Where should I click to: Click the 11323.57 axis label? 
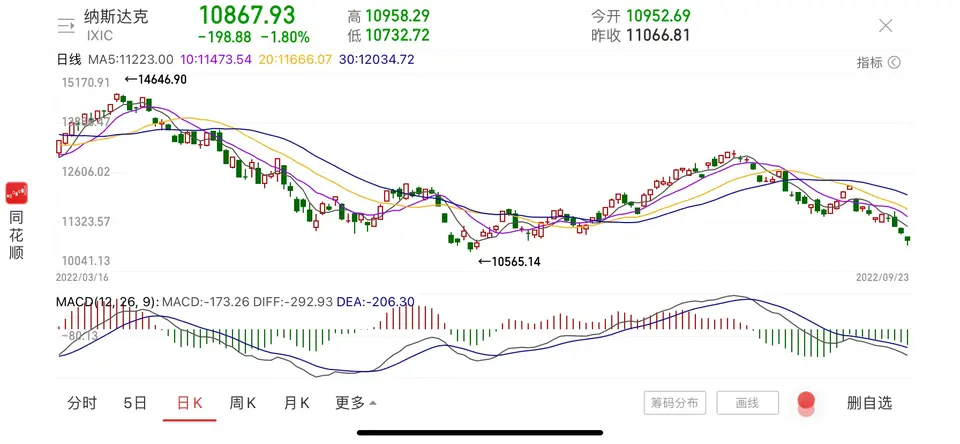coord(86,221)
